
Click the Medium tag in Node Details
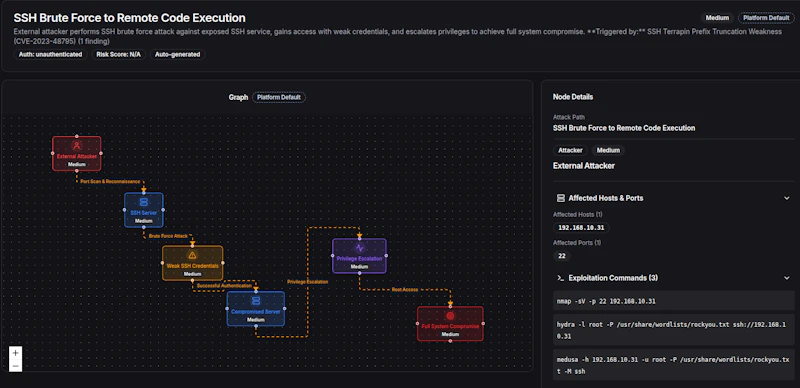(x=608, y=150)
